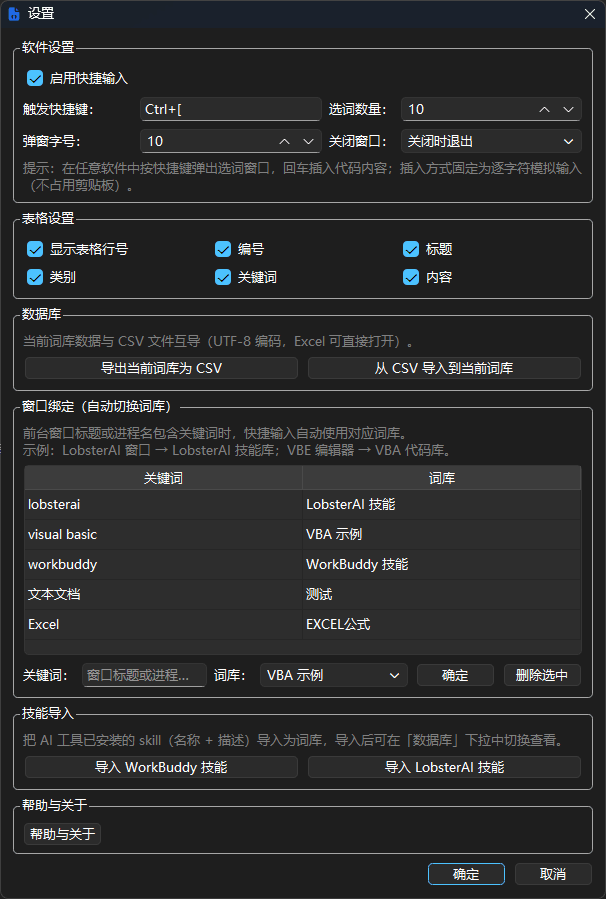
Task: Confirm settings with bottom 确定 button
Action: [x=466, y=874]
